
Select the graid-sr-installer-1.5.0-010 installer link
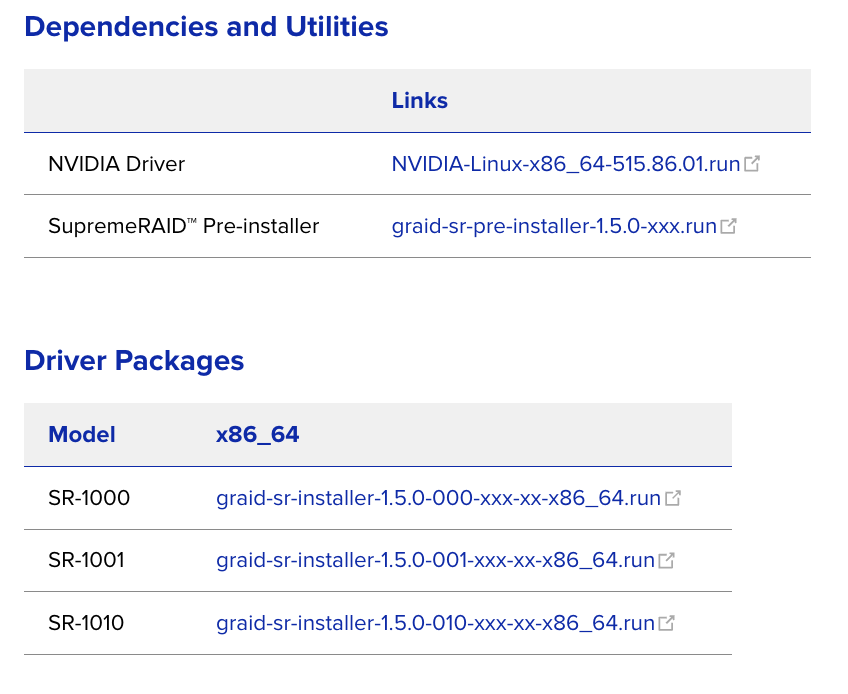click(x=435, y=623)
